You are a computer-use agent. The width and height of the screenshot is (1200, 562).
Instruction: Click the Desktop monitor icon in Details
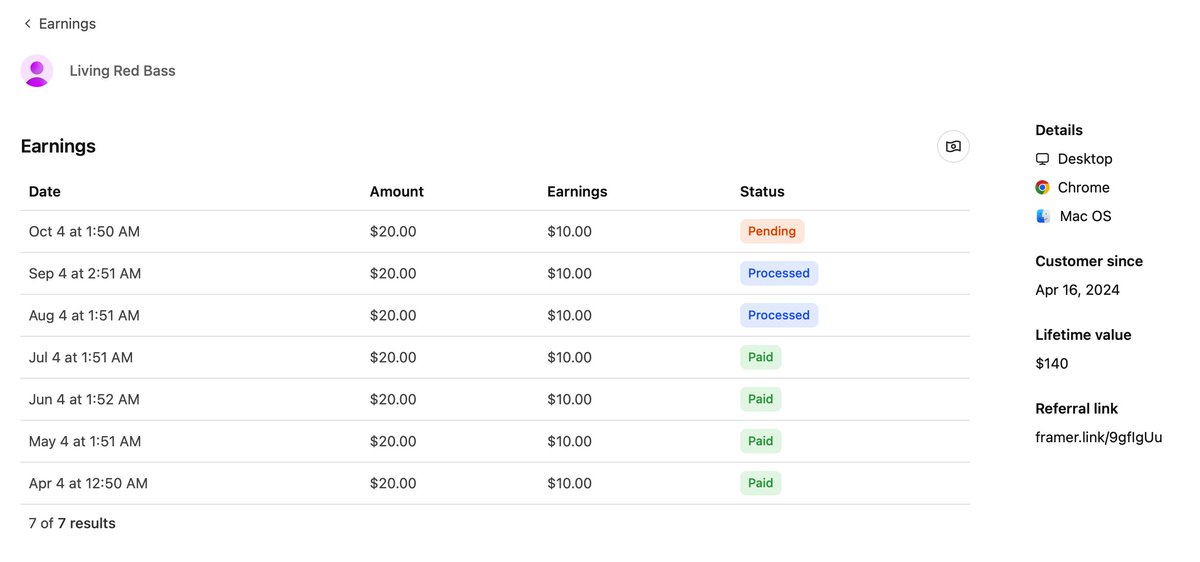[1042, 159]
